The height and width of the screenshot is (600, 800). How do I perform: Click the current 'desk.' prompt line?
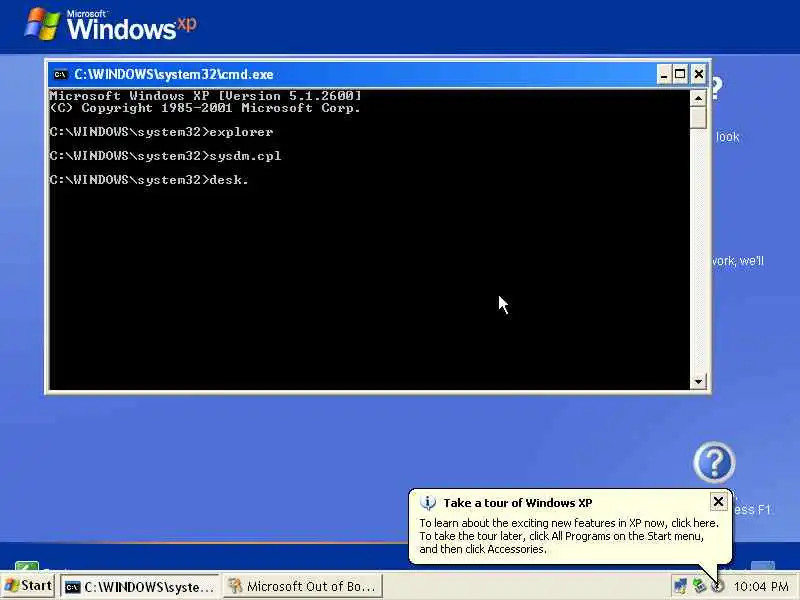[x=149, y=180]
